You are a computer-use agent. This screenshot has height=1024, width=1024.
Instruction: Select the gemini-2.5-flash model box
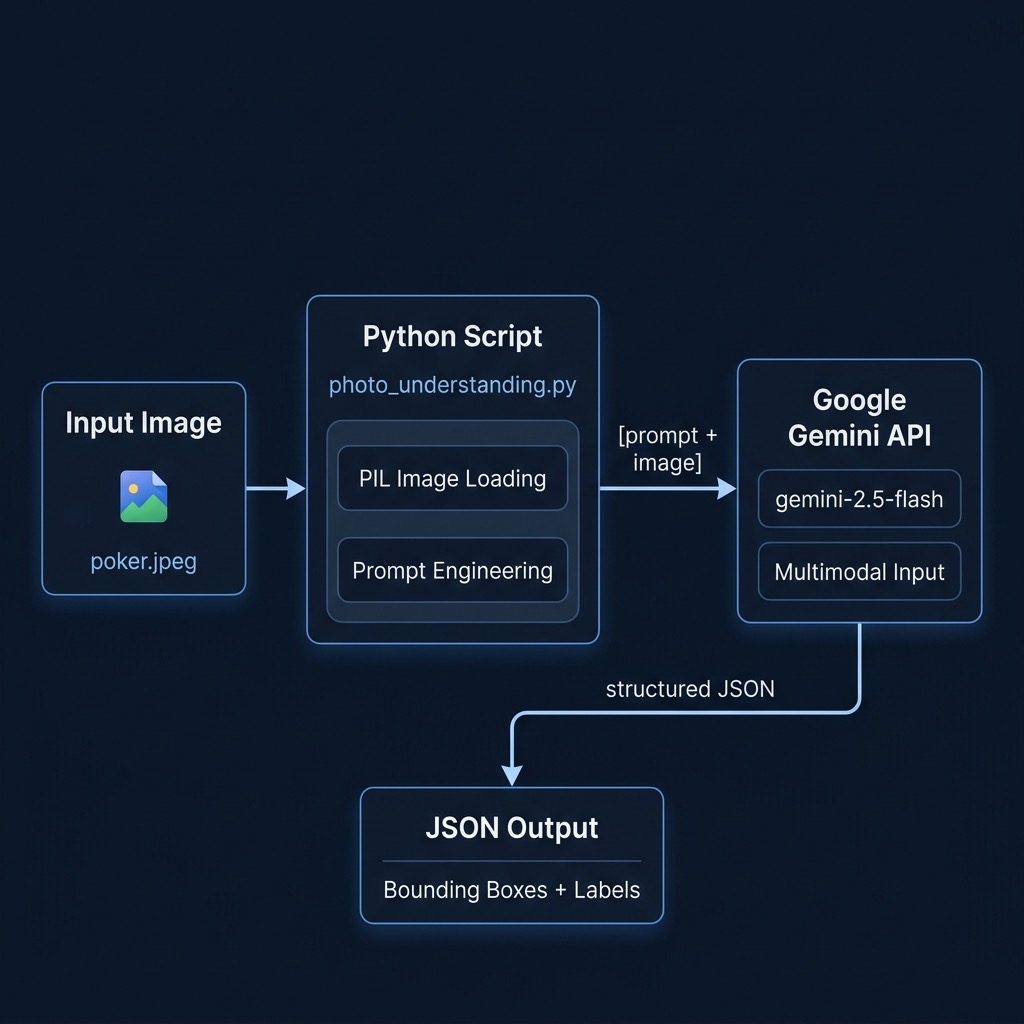click(x=859, y=499)
